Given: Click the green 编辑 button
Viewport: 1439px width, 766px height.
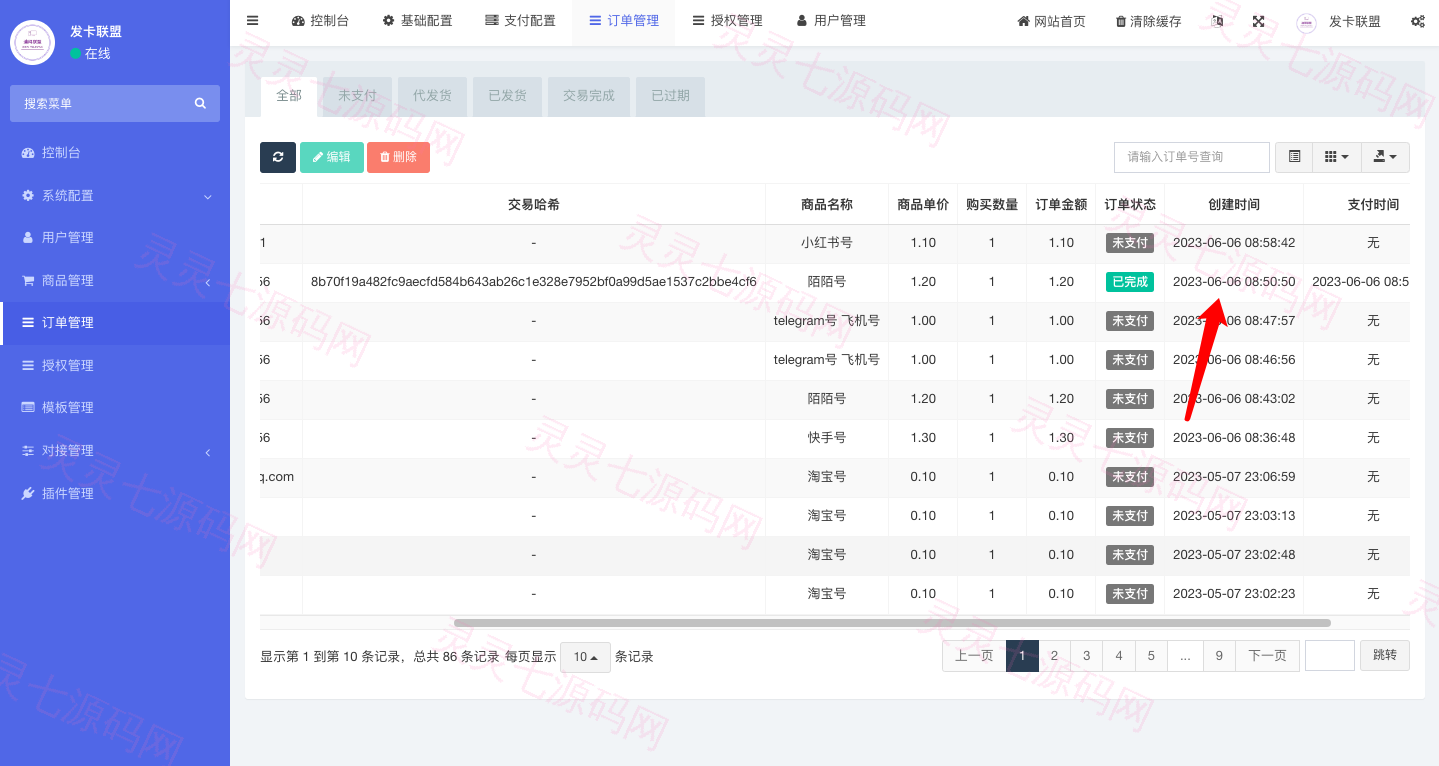Looking at the screenshot, I should [x=332, y=157].
